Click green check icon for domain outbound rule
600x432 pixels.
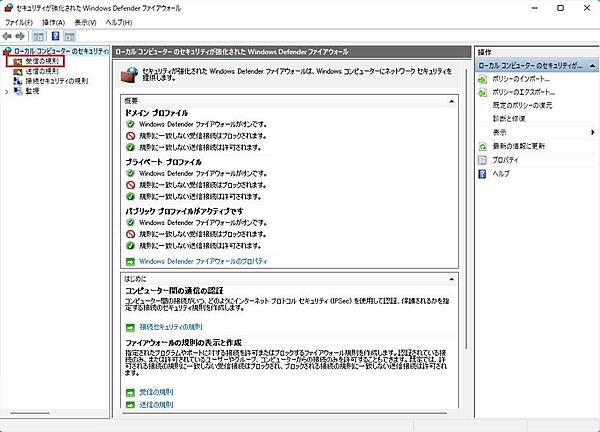(x=130, y=147)
